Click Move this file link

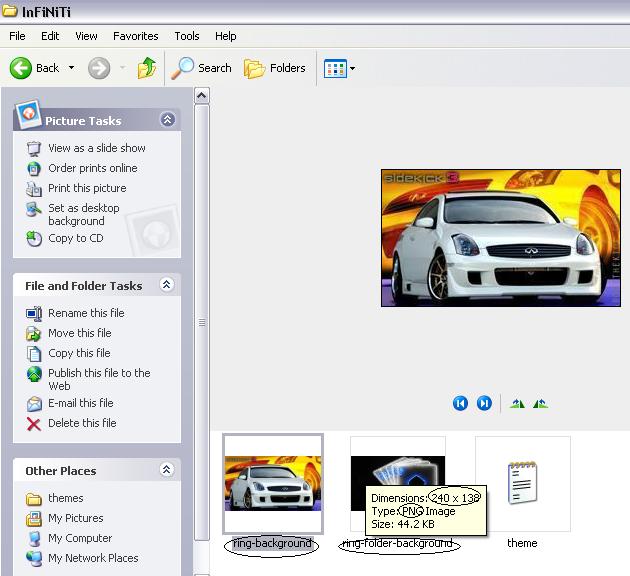click(80, 333)
